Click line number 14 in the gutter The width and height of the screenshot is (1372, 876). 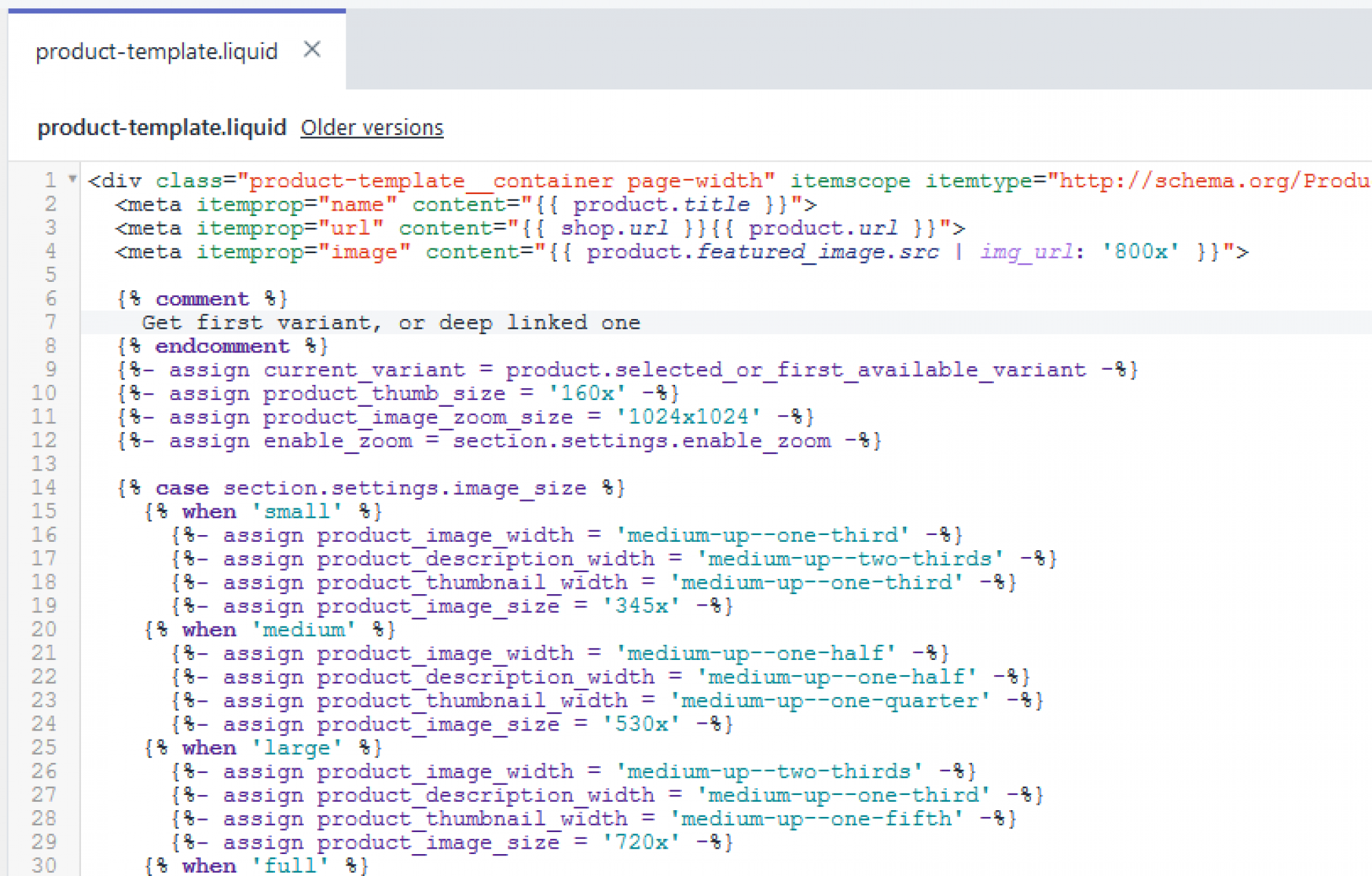click(x=44, y=488)
